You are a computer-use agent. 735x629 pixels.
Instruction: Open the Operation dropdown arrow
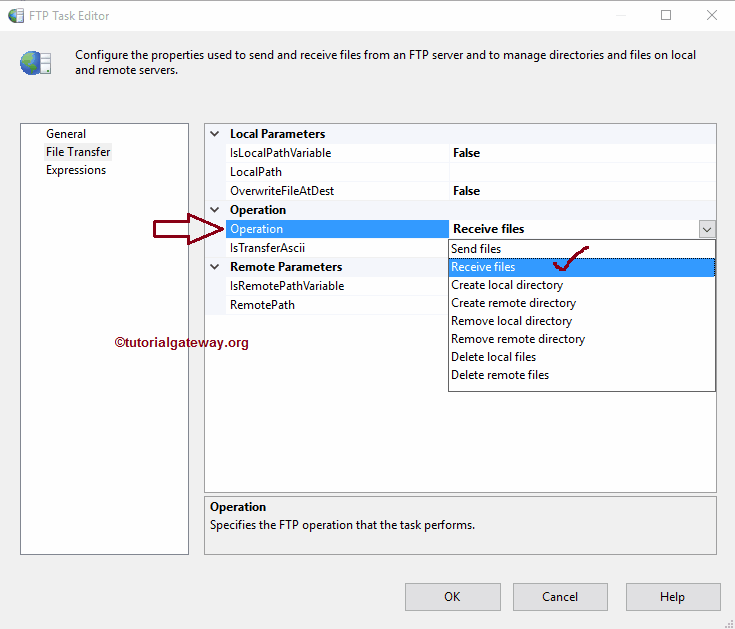pos(707,229)
